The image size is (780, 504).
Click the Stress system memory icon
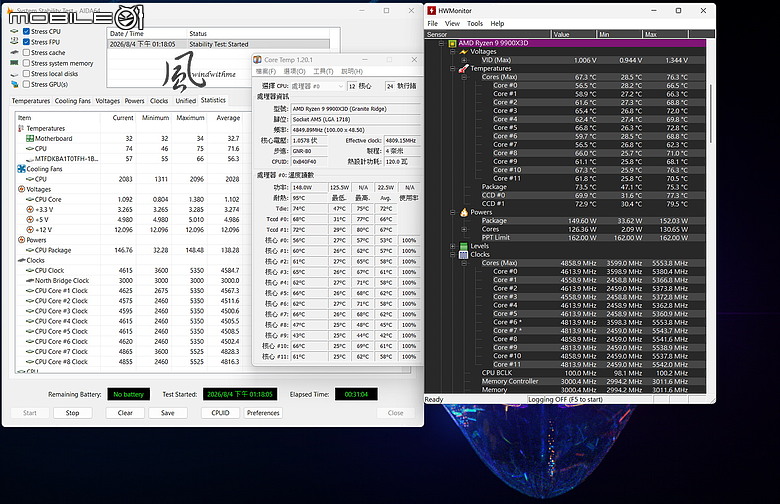(x=14, y=63)
